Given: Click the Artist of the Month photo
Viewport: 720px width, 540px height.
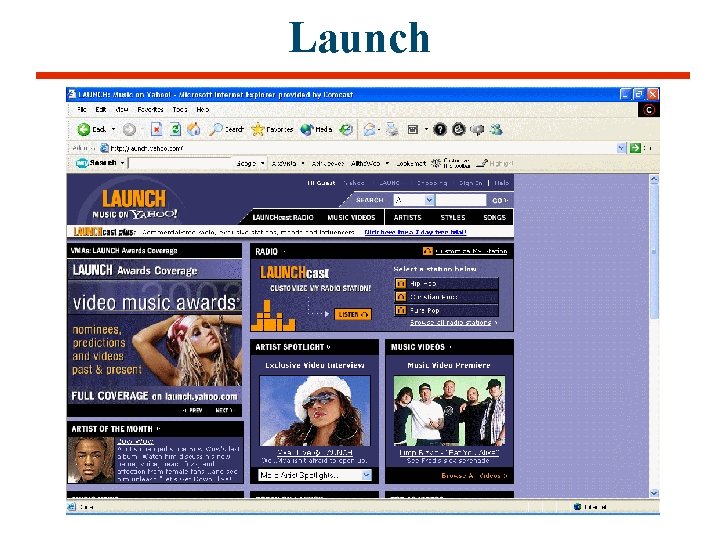Looking at the screenshot, I should tap(90, 460).
